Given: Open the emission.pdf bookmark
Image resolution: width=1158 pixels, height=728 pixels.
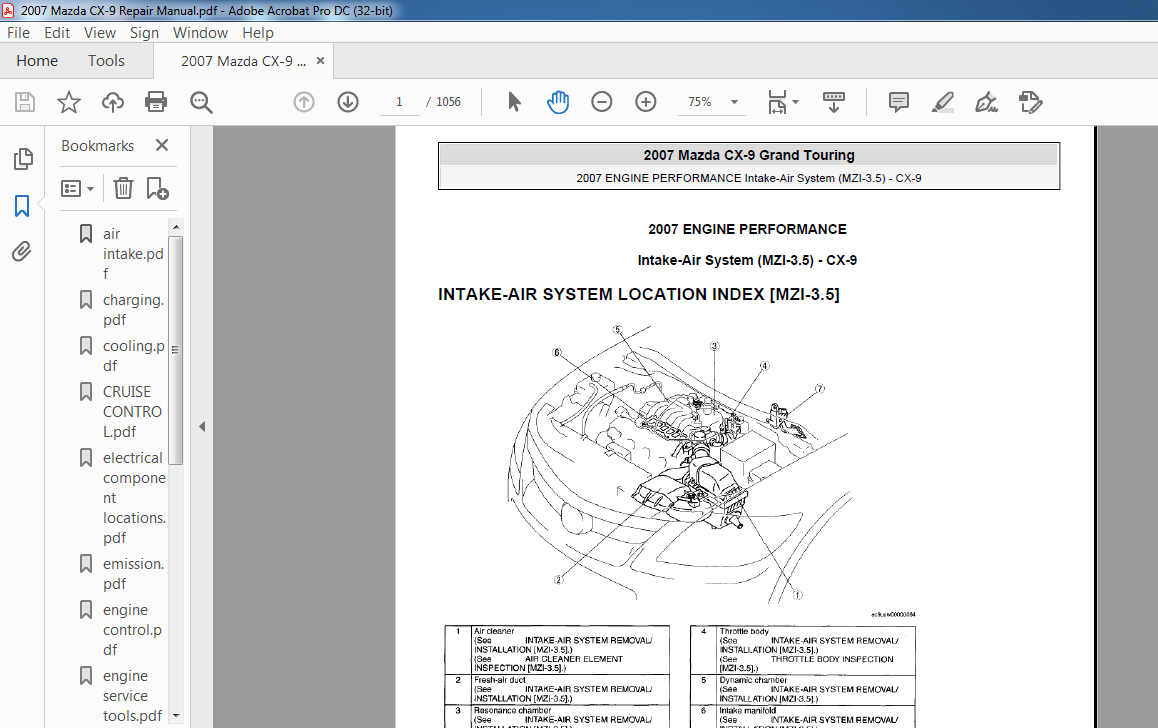Looking at the screenshot, I should (133, 573).
